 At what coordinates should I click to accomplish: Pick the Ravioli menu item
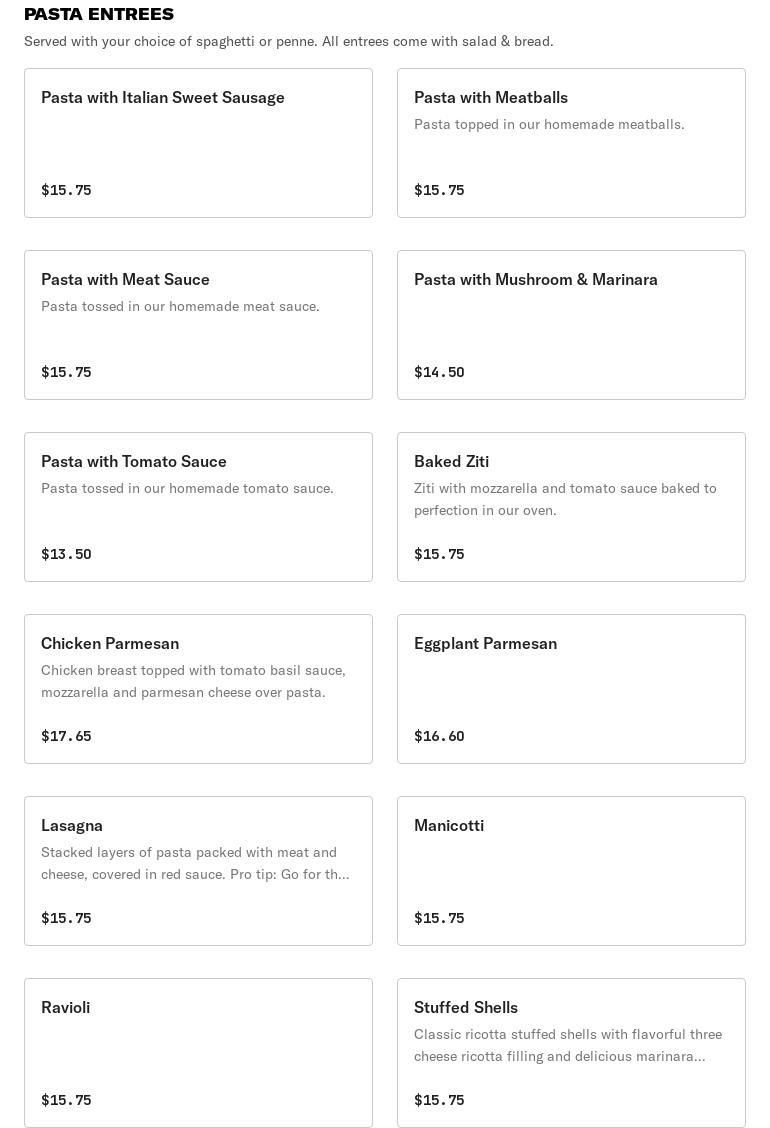pyautogui.click(x=66, y=1008)
